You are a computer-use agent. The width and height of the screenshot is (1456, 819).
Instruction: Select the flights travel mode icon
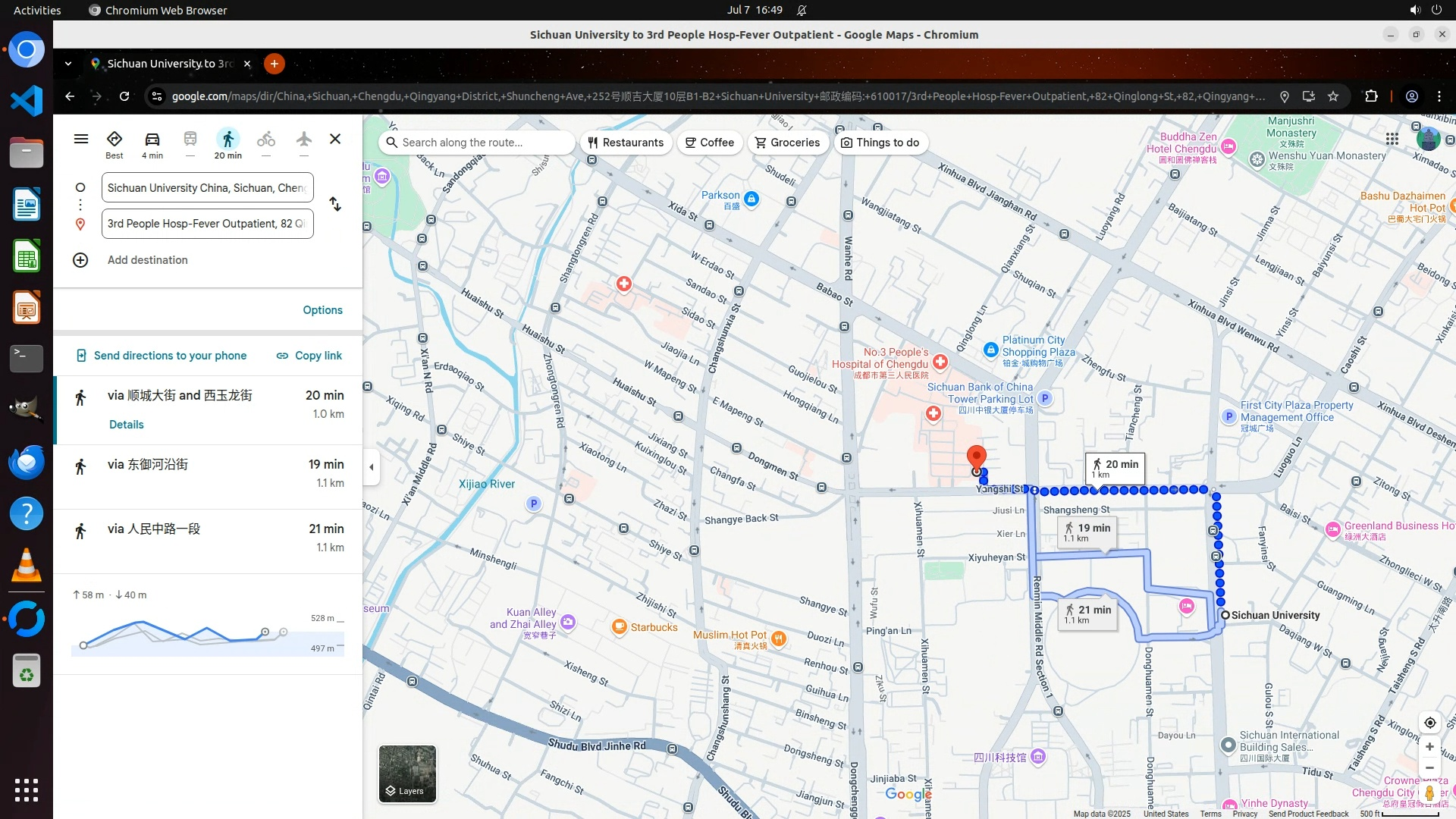click(x=303, y=140)
